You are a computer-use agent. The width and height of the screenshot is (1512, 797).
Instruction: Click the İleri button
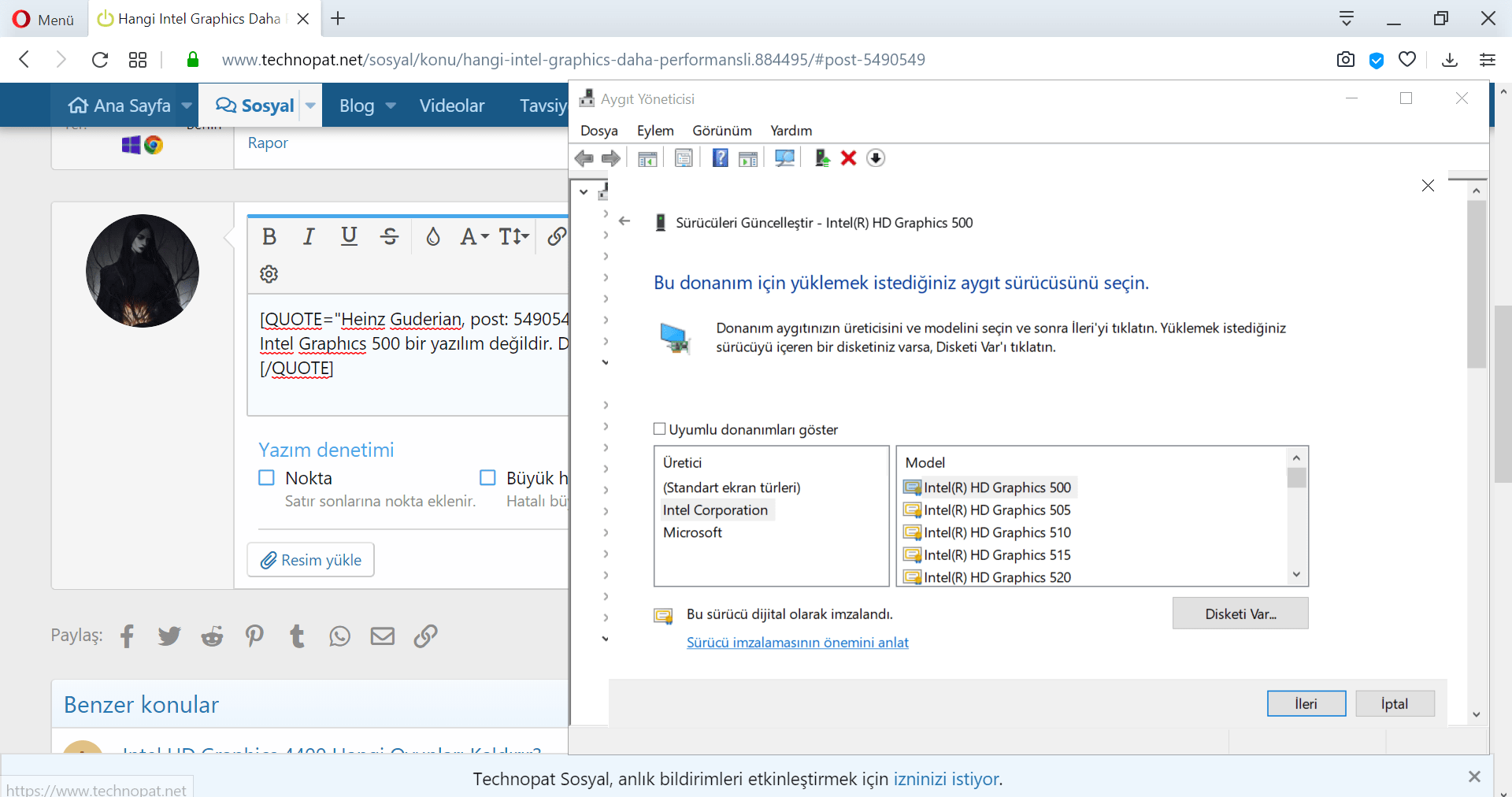(1306, 703)
